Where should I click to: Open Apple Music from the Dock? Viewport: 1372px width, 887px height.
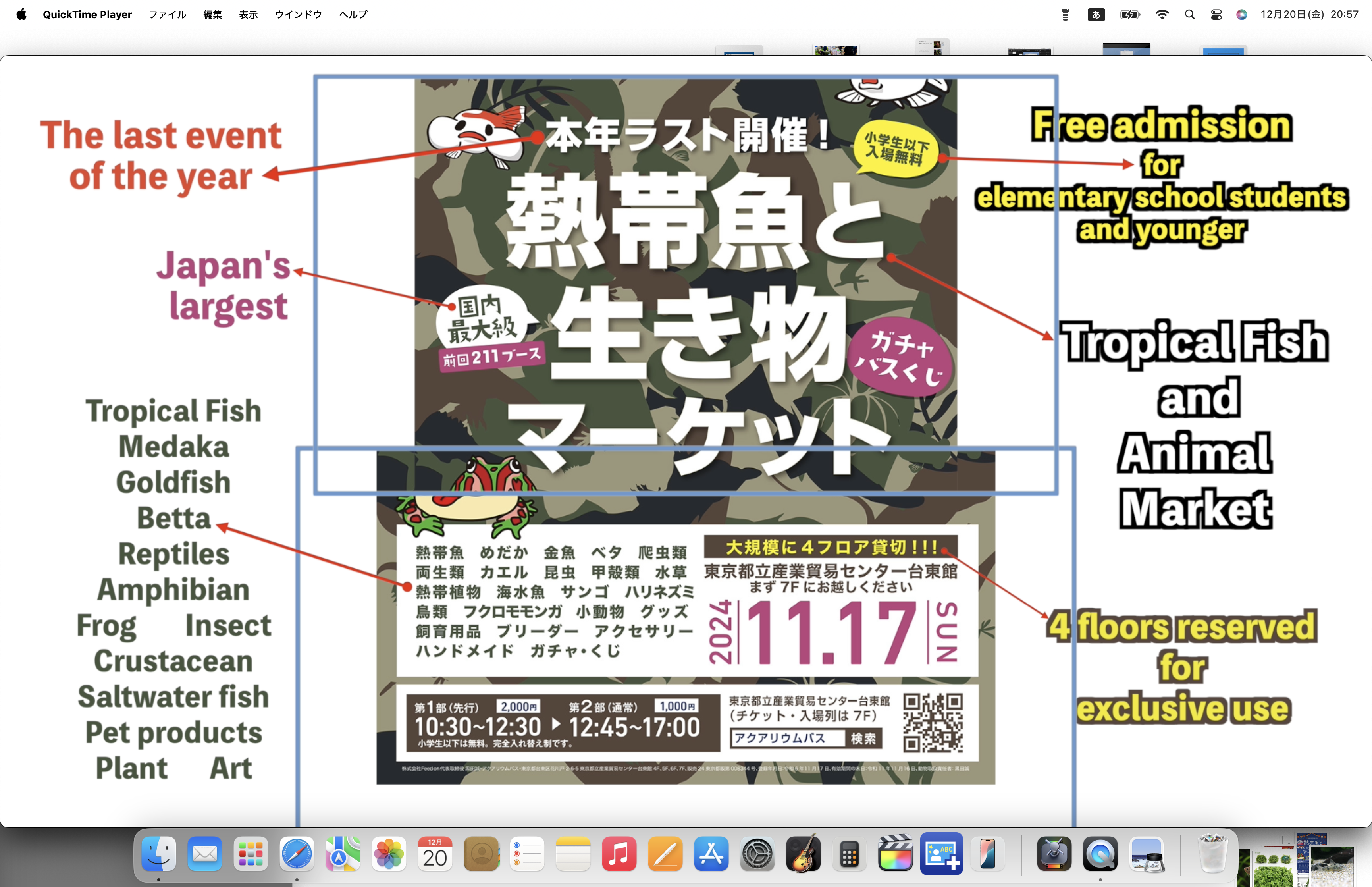pyautogui.click(x=619, y=854)
